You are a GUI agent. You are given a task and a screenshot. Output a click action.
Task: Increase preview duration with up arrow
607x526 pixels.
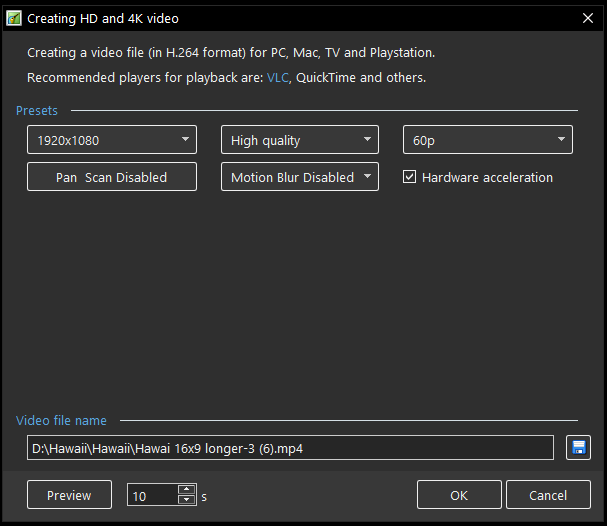coord(187,489)
